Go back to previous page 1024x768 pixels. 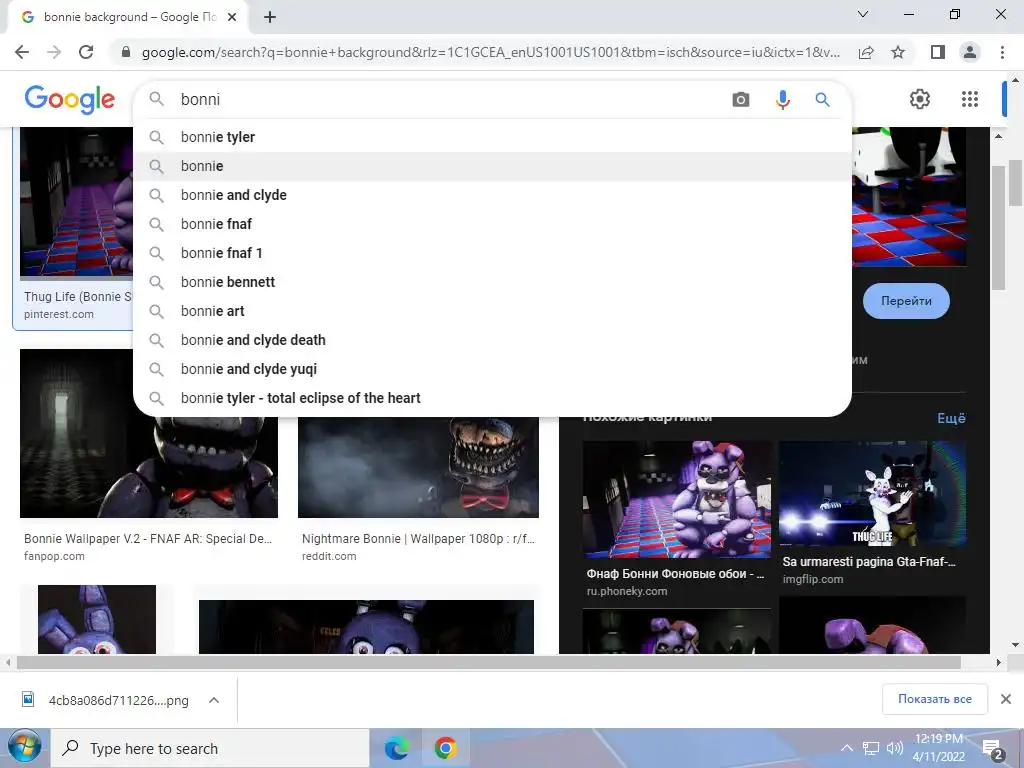(x=22, y=52)
